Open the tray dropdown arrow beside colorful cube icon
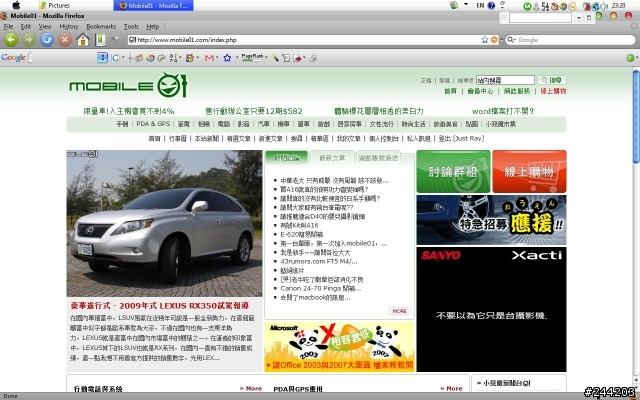The image size is (640, 400). click(x=466, y=4)
